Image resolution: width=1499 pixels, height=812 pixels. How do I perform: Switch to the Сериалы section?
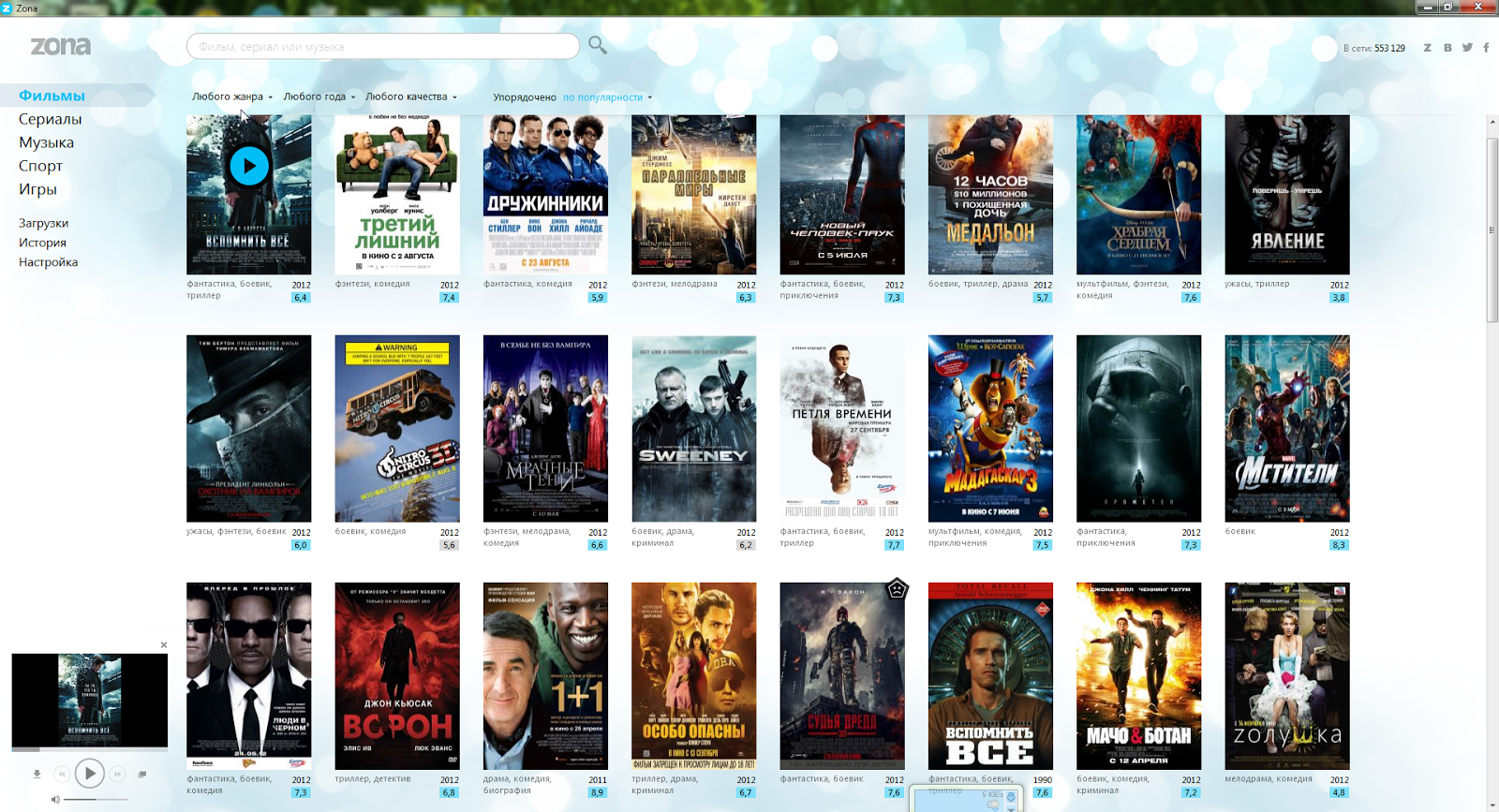51,119
